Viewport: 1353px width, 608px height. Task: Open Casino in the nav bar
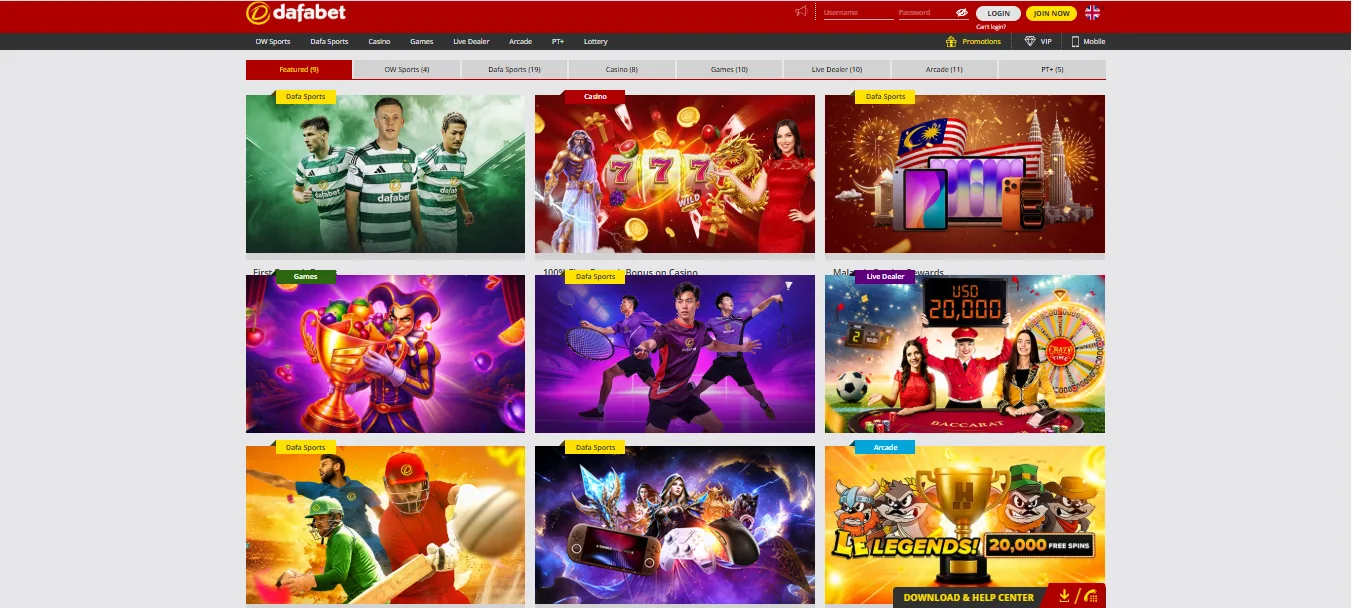(x=379, y=41)
